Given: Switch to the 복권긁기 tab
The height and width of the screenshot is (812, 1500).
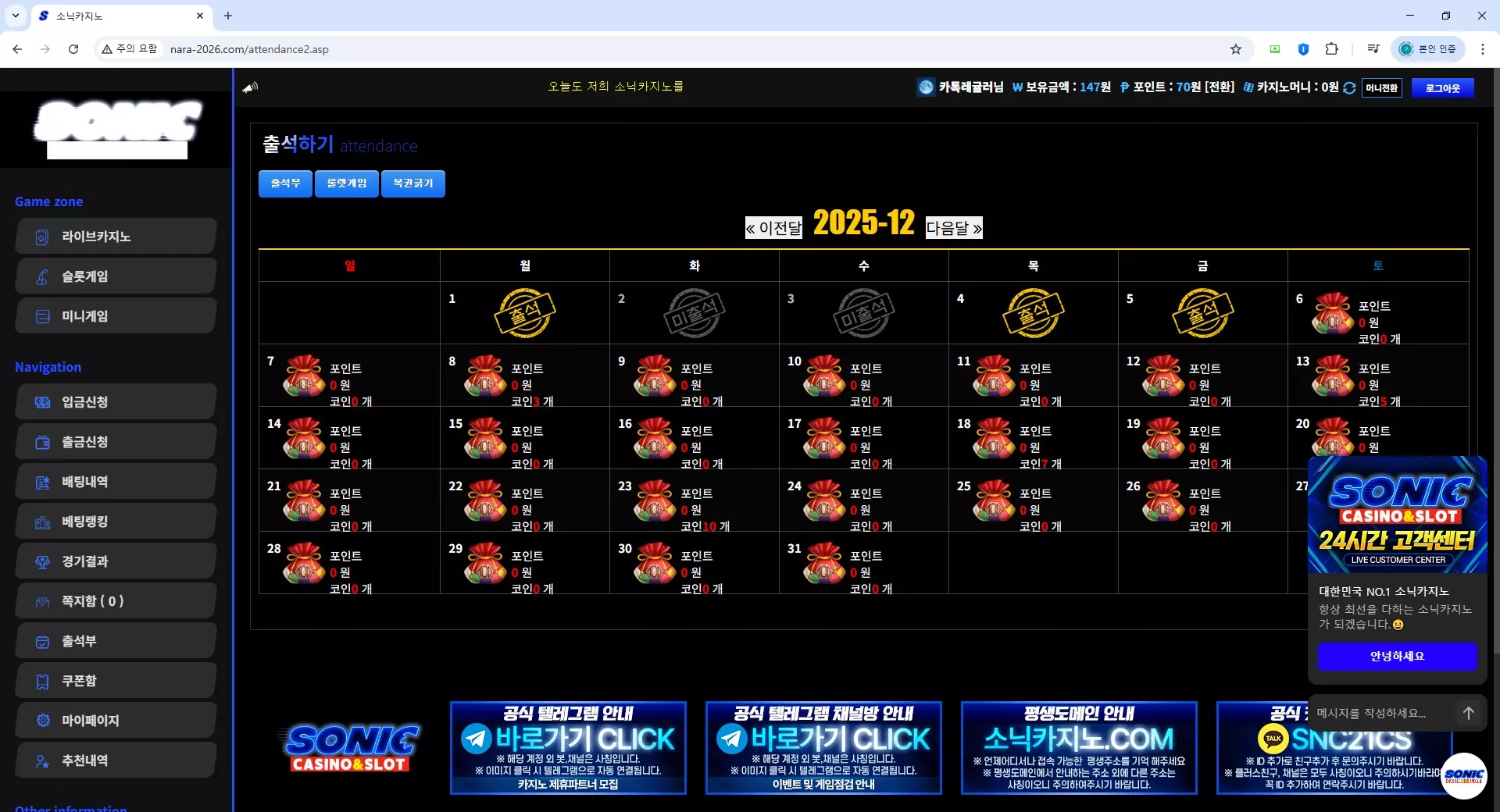Looking at the screenshot, I should coord(413,183).
